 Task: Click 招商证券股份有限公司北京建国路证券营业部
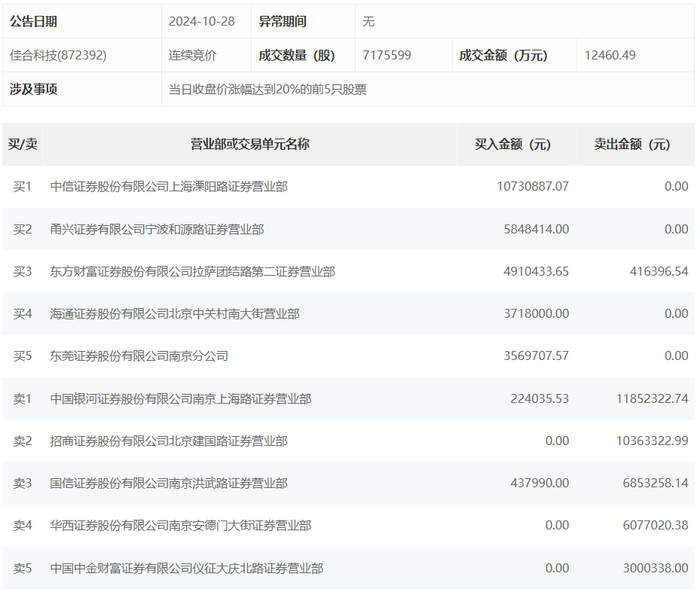coord(169,441)
